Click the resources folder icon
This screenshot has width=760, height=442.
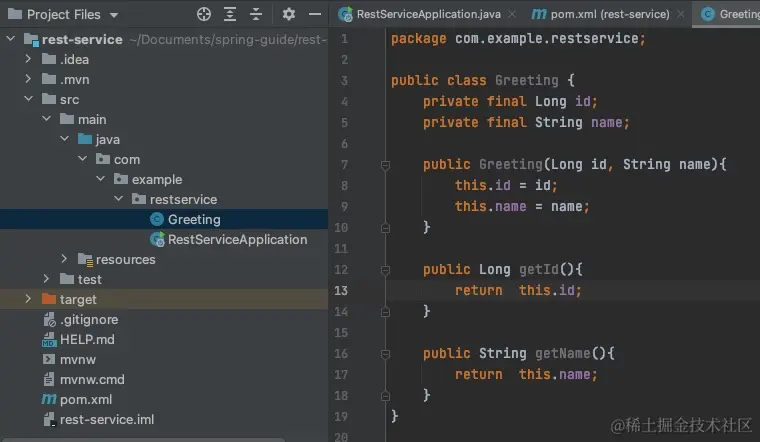click(x=85, y=260)
